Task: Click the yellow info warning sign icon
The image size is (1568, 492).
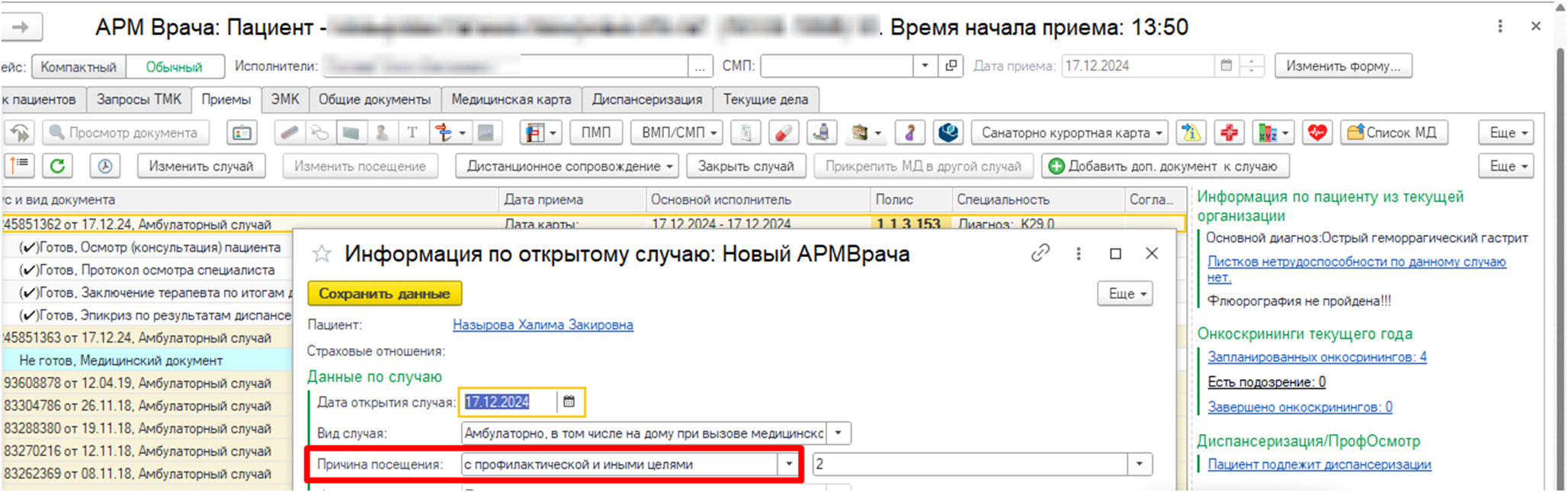Action: coord(1191,133)
